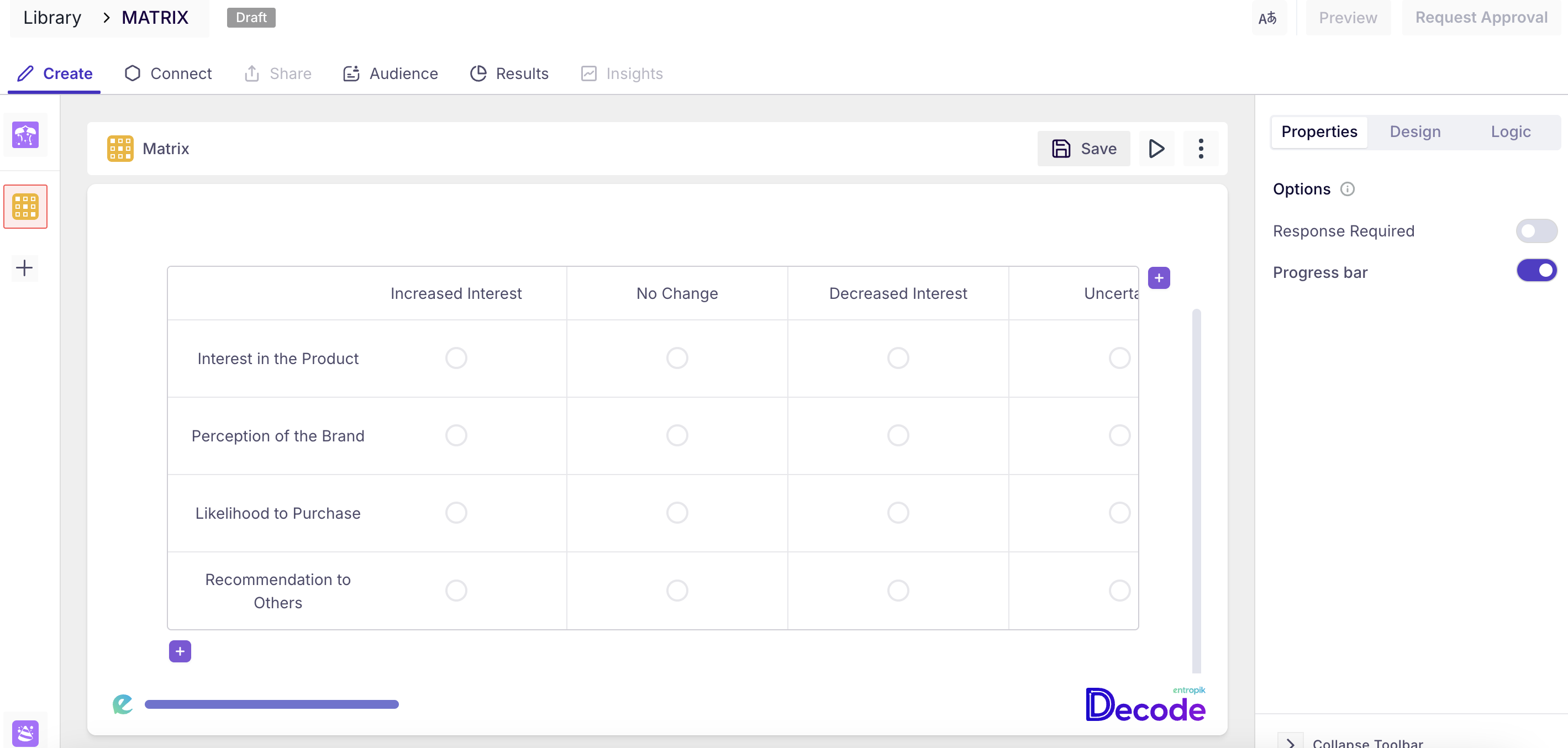The height and width of the screenshot is (748, 1568).
Task: Click the welcome page icon in sidebar
Action: (x=25, y=135)
